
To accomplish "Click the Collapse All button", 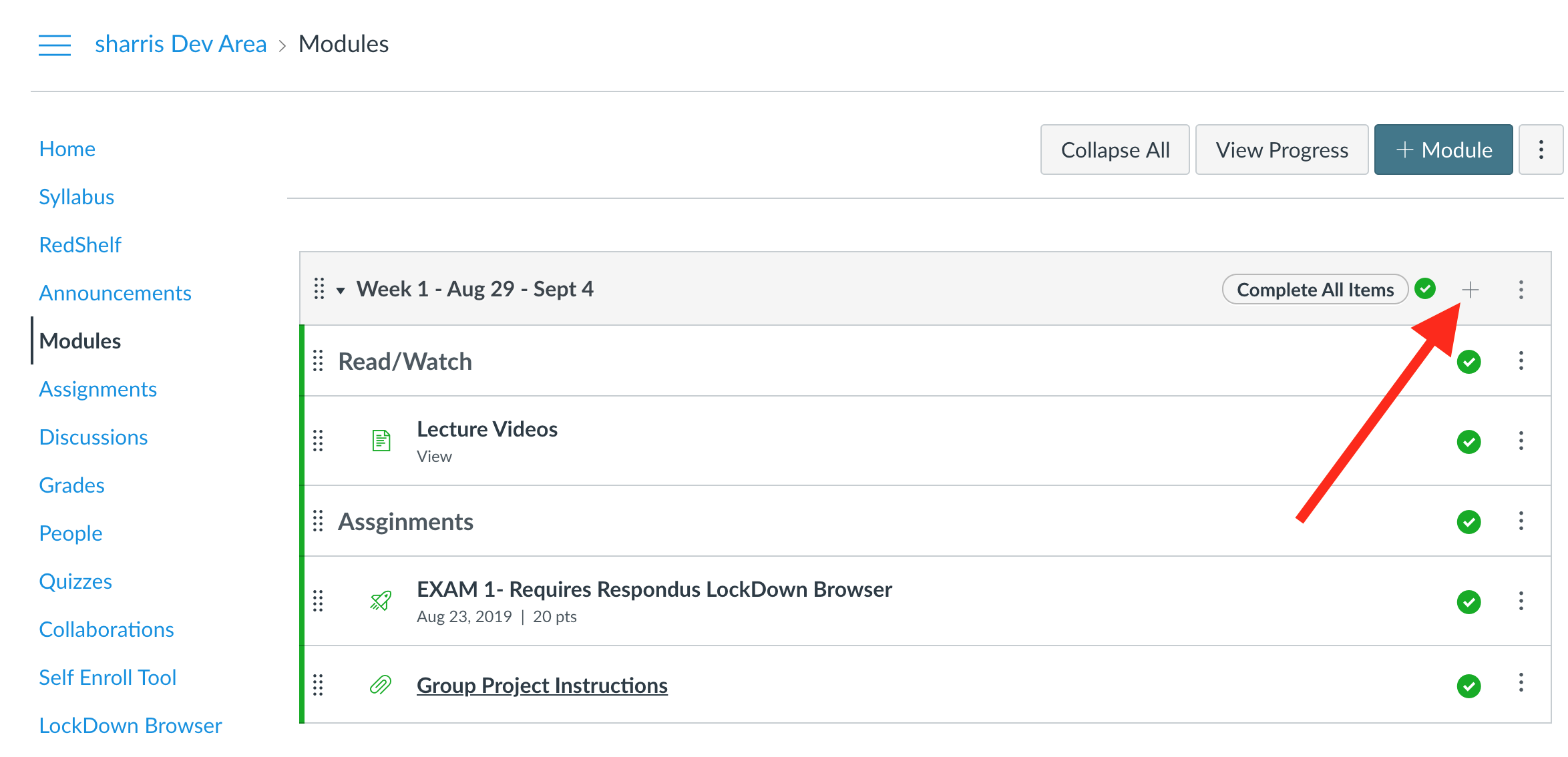I will [x=1115, y=150].
